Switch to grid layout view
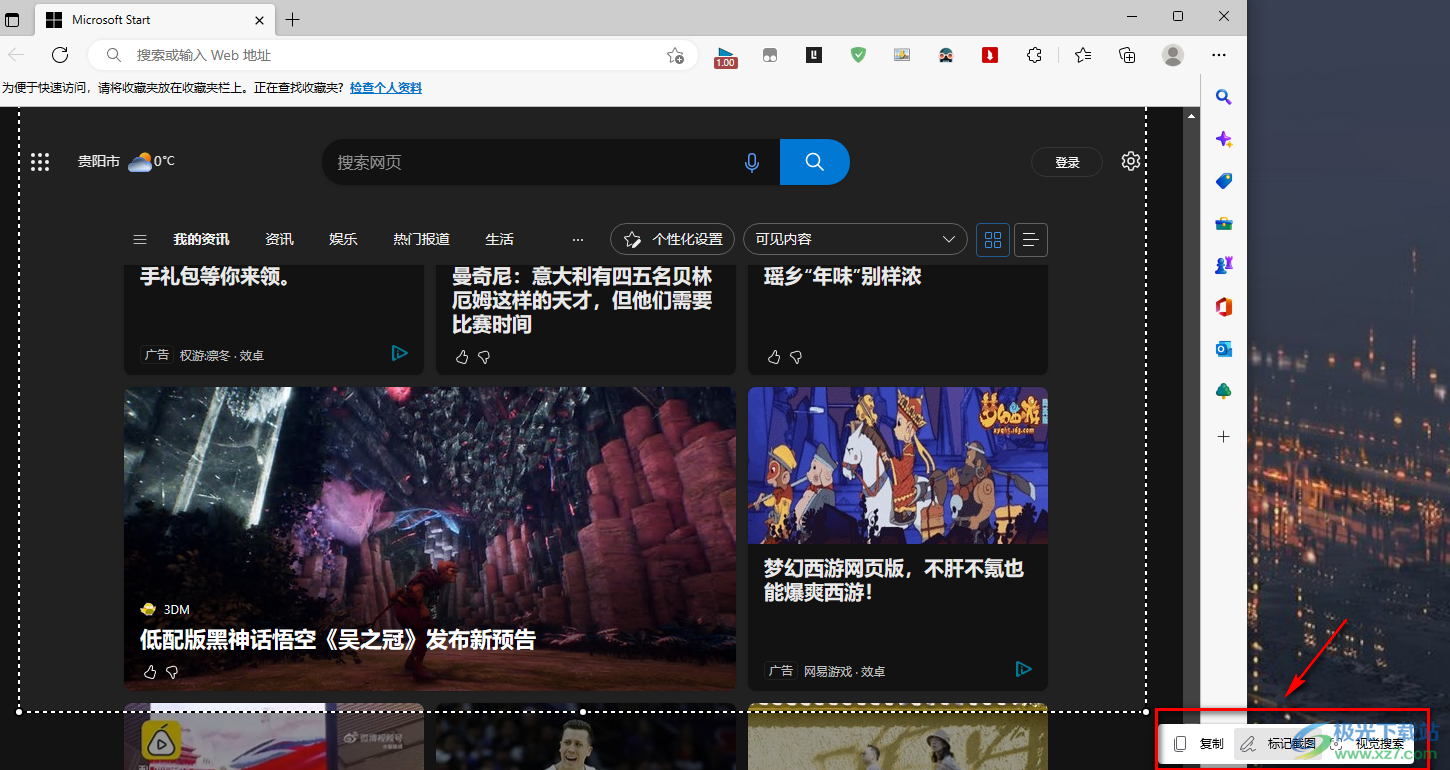Viewport: 1450px width, 770px height. pos(992,239)
